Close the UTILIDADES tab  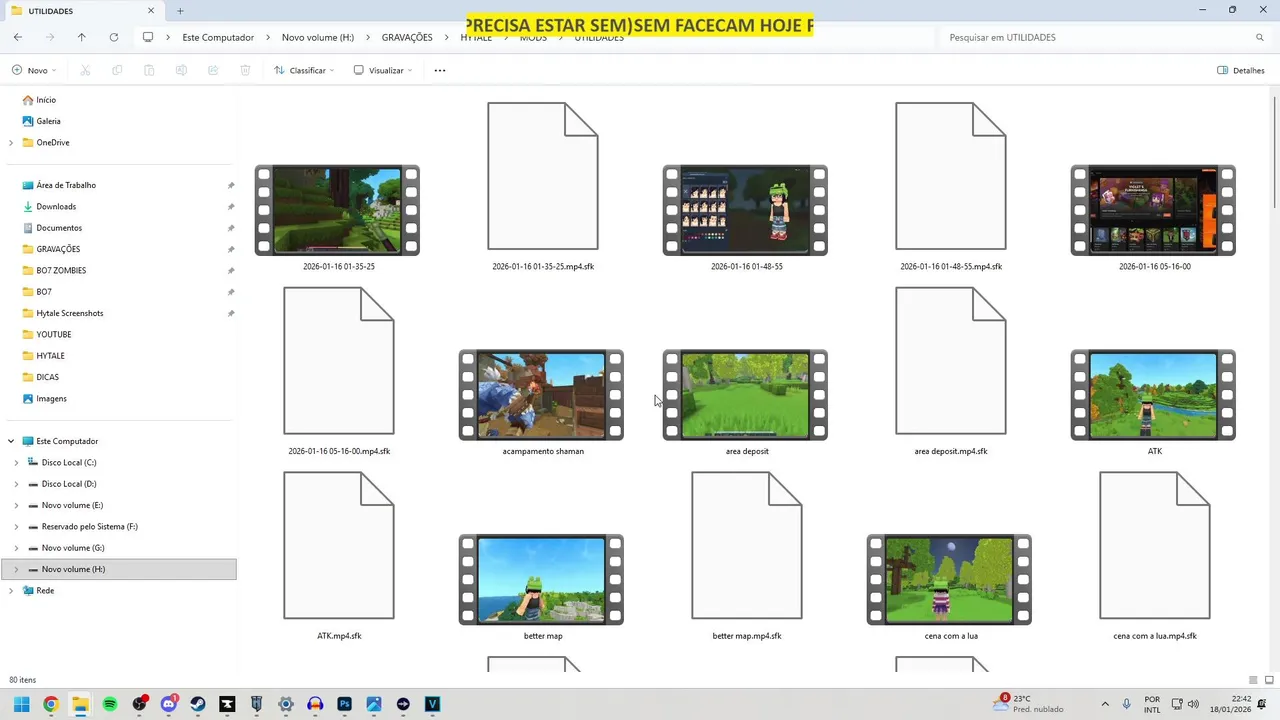pyautogui.click(x=151, y=11)
